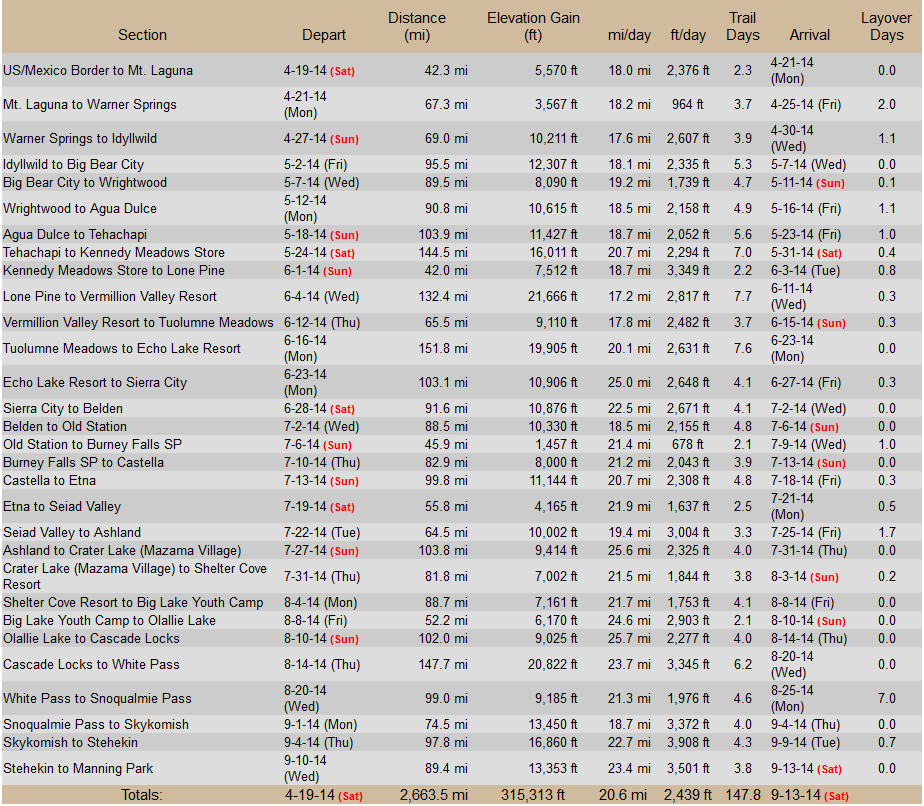
Task: Click layover days value '2.0'
Action: click(886, 105)
